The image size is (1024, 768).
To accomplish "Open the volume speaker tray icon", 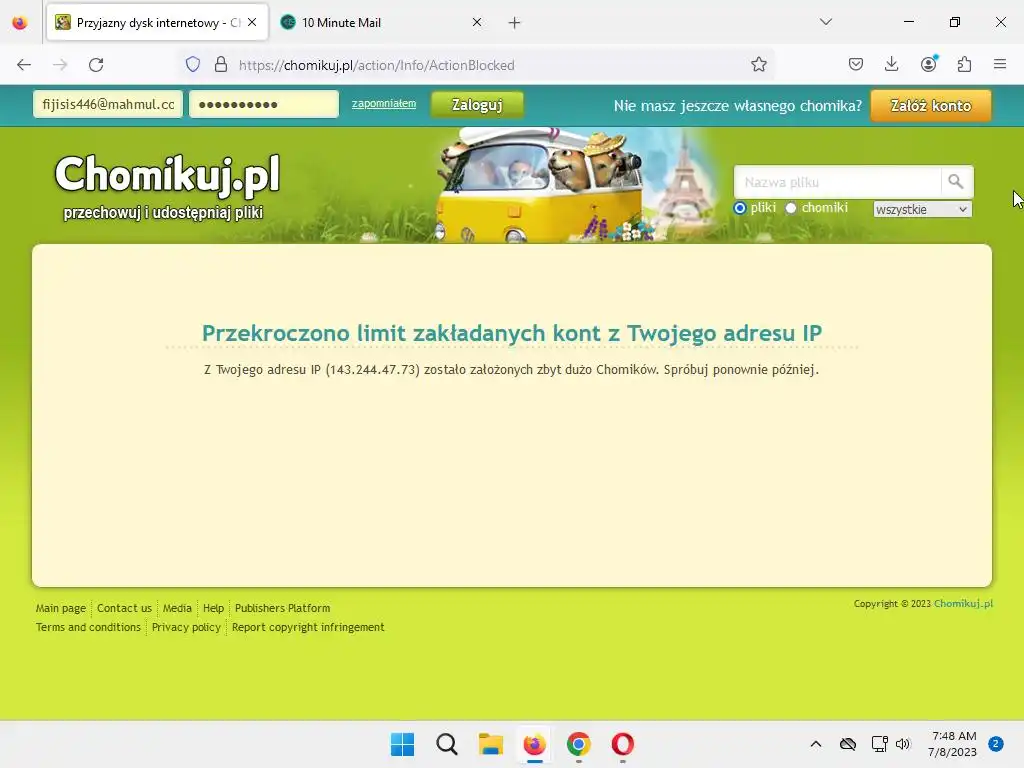I will 903,744.
